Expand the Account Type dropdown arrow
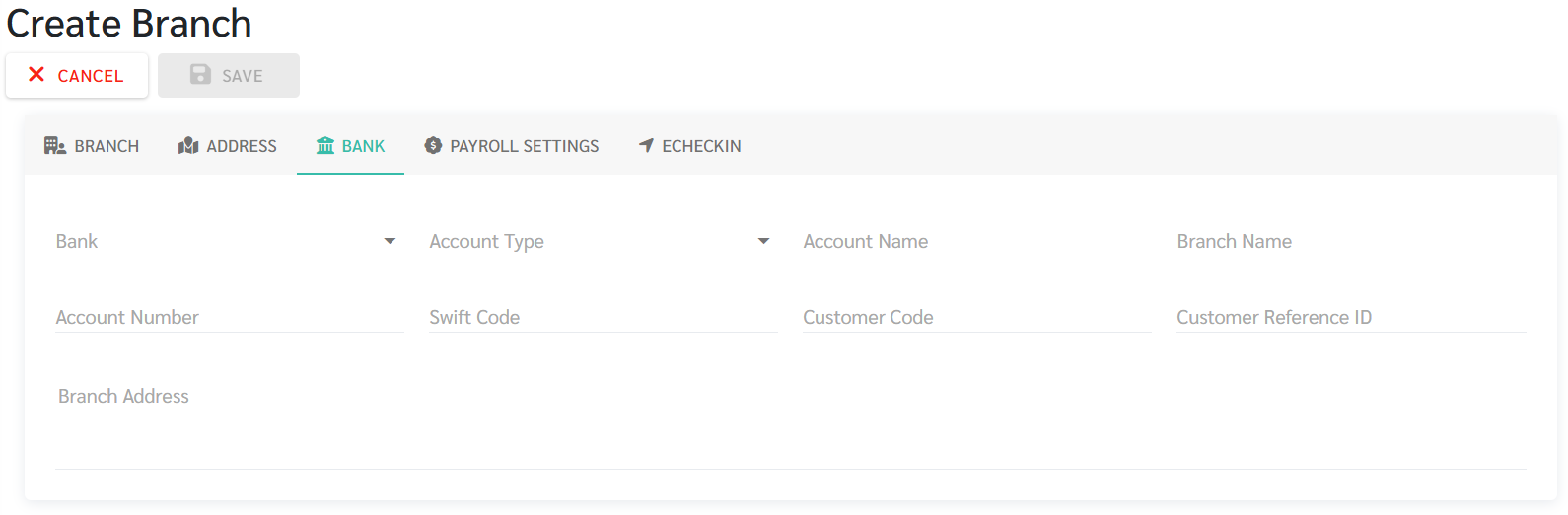This screenshot has height=515, width=1568. tap(763, 241)
